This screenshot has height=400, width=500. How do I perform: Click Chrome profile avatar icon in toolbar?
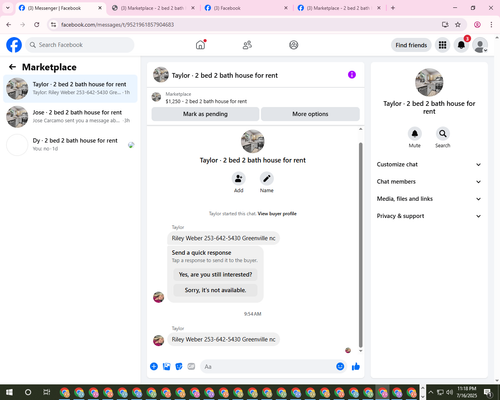477,25
